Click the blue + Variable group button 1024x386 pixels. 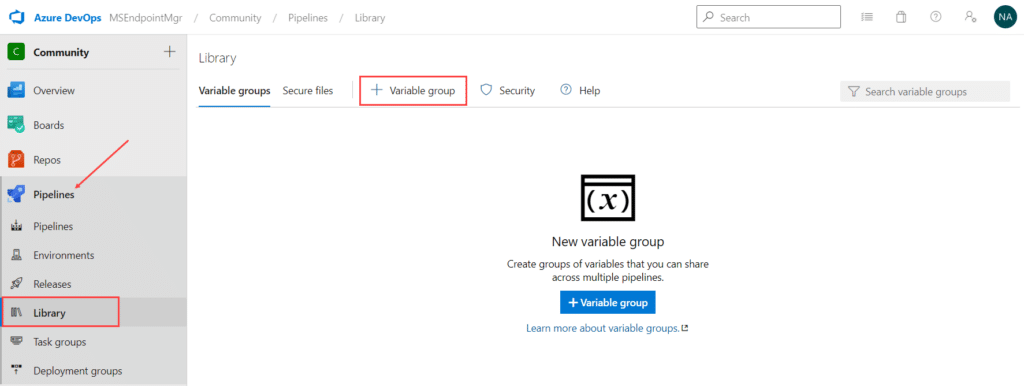click(x=607, y=302)
